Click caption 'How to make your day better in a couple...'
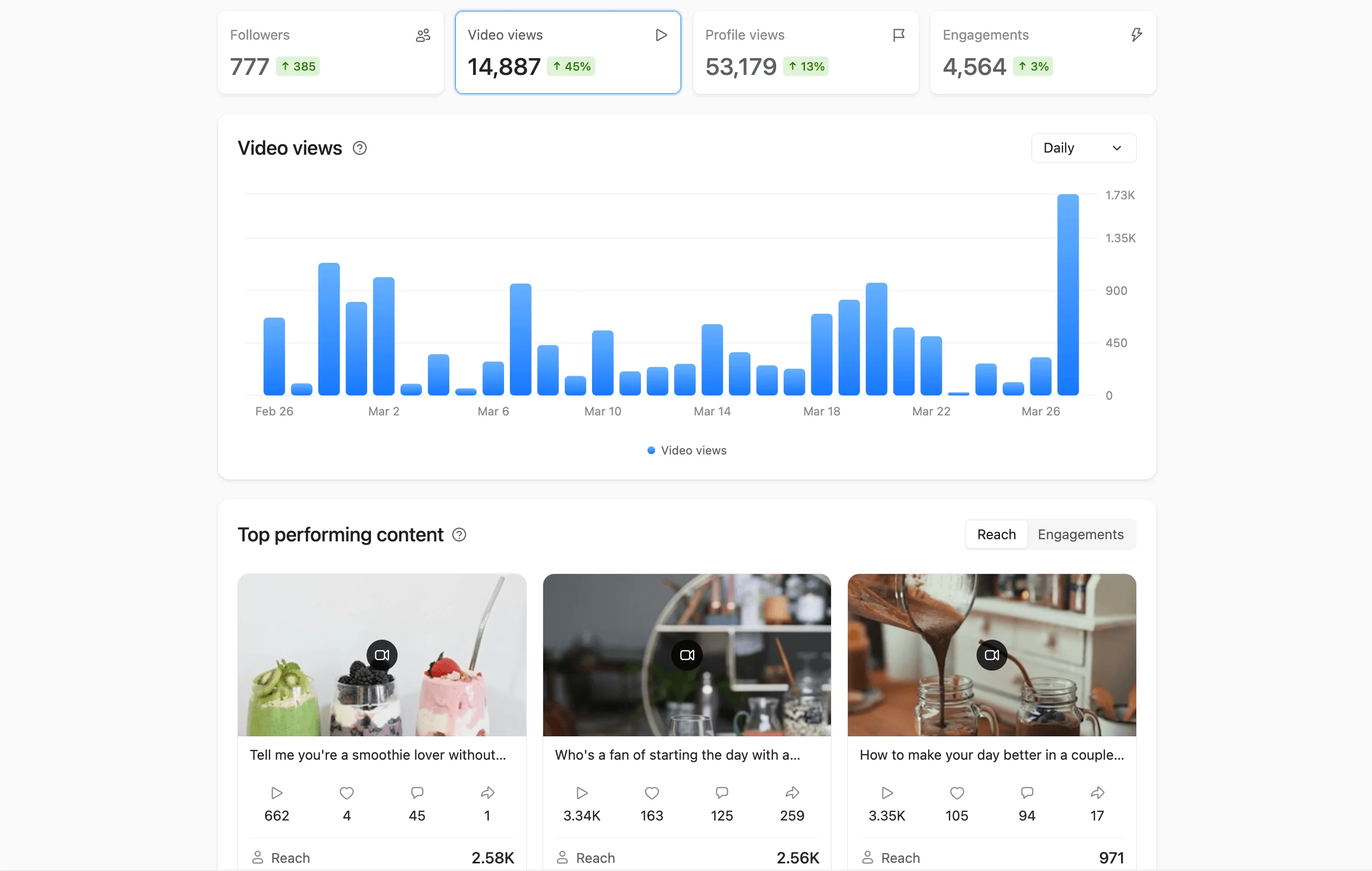This screenshot has width=1372, height=871. coord(992,755)
